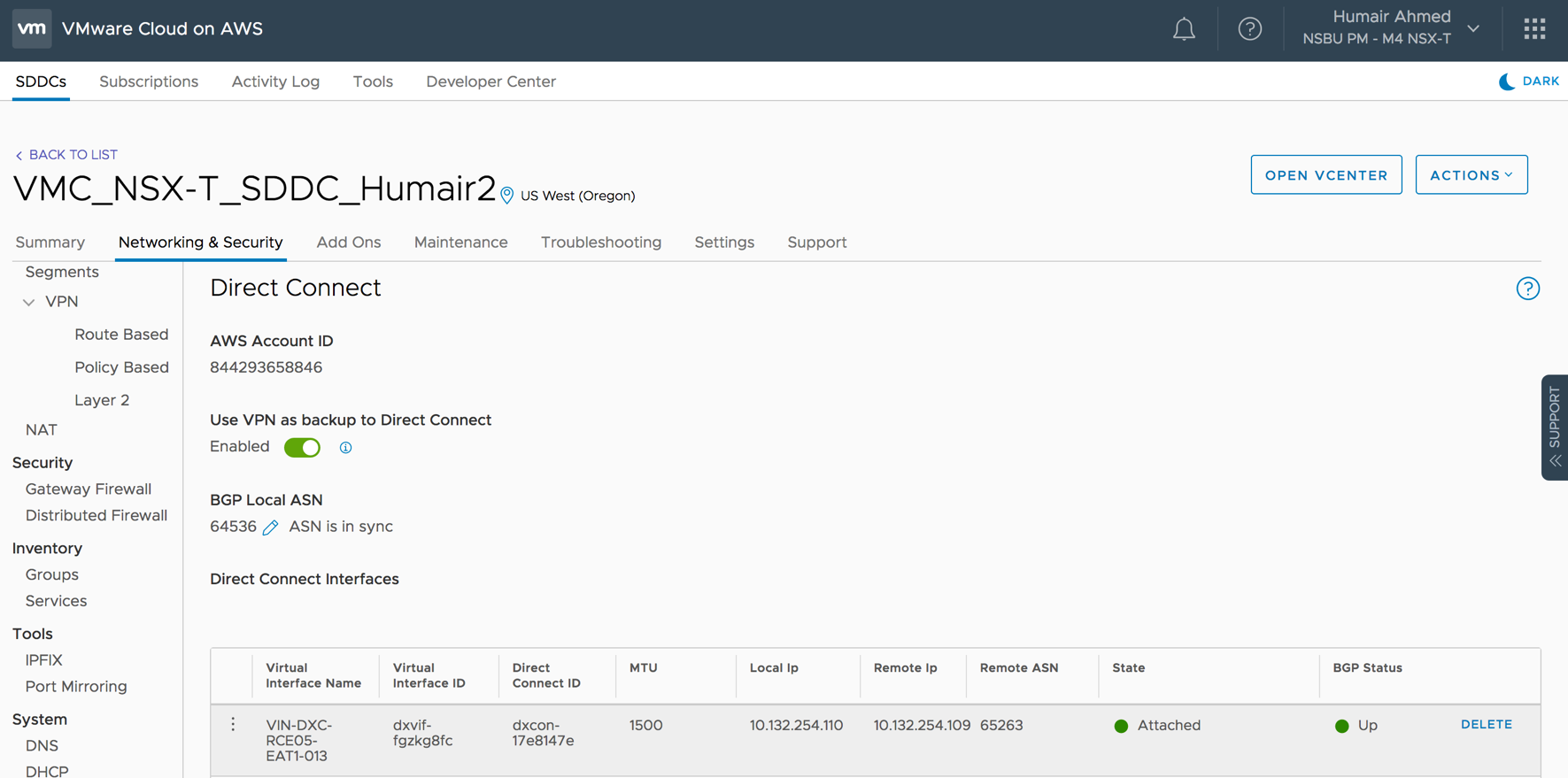Switch to Settings tab

[x=724, y=243]
